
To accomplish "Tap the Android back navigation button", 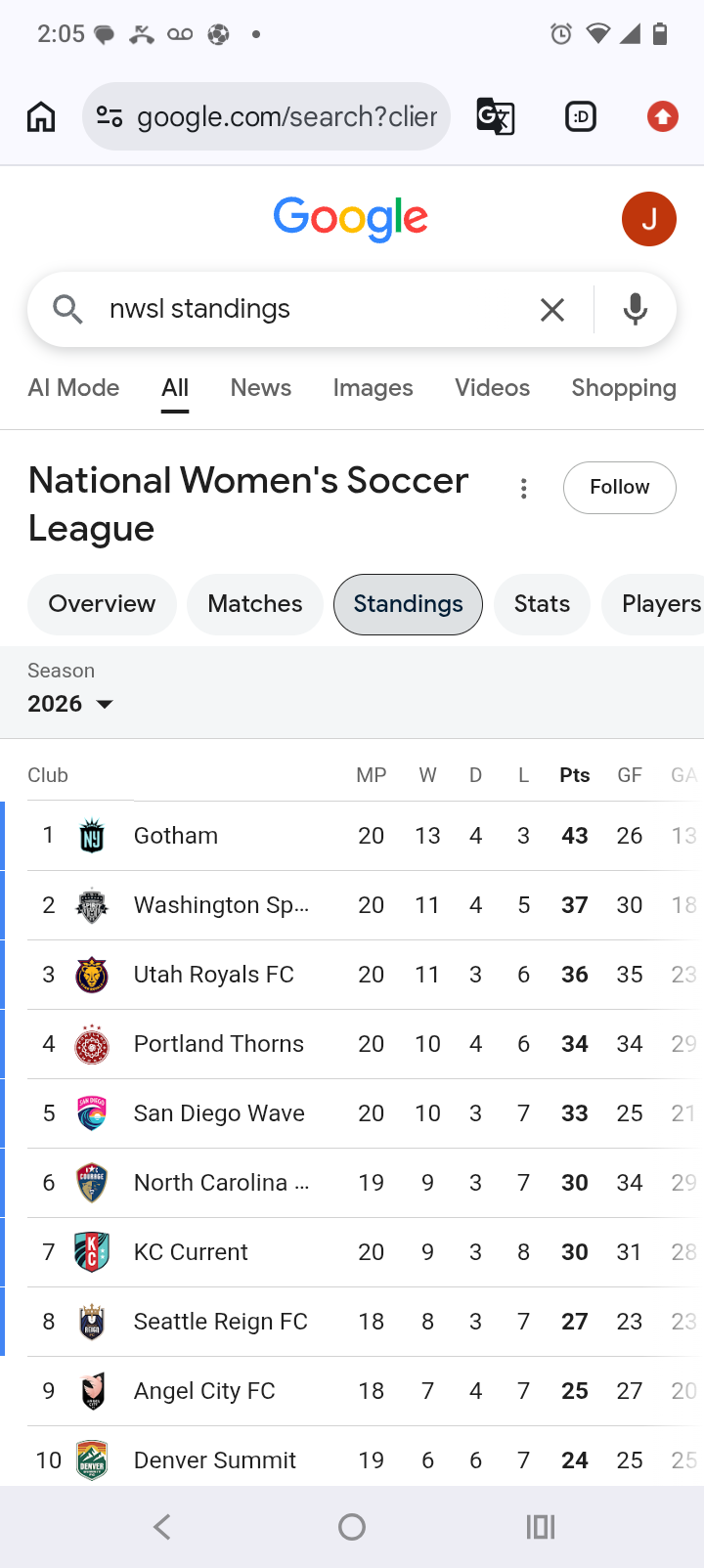I will pos(163,1527).
